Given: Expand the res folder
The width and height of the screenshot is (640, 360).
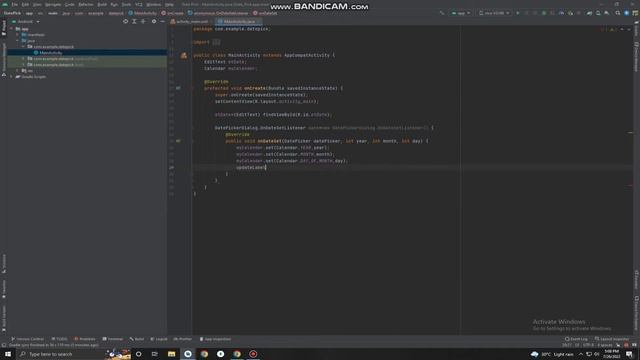Looking at the screenshot, I should [x=18, y=71].
